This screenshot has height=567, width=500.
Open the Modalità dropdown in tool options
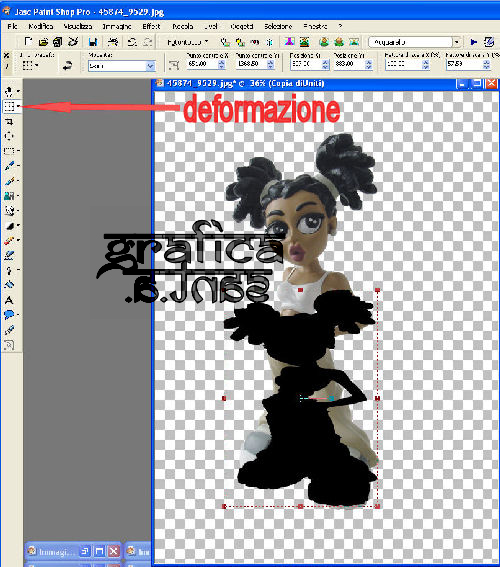click(122, 66)
